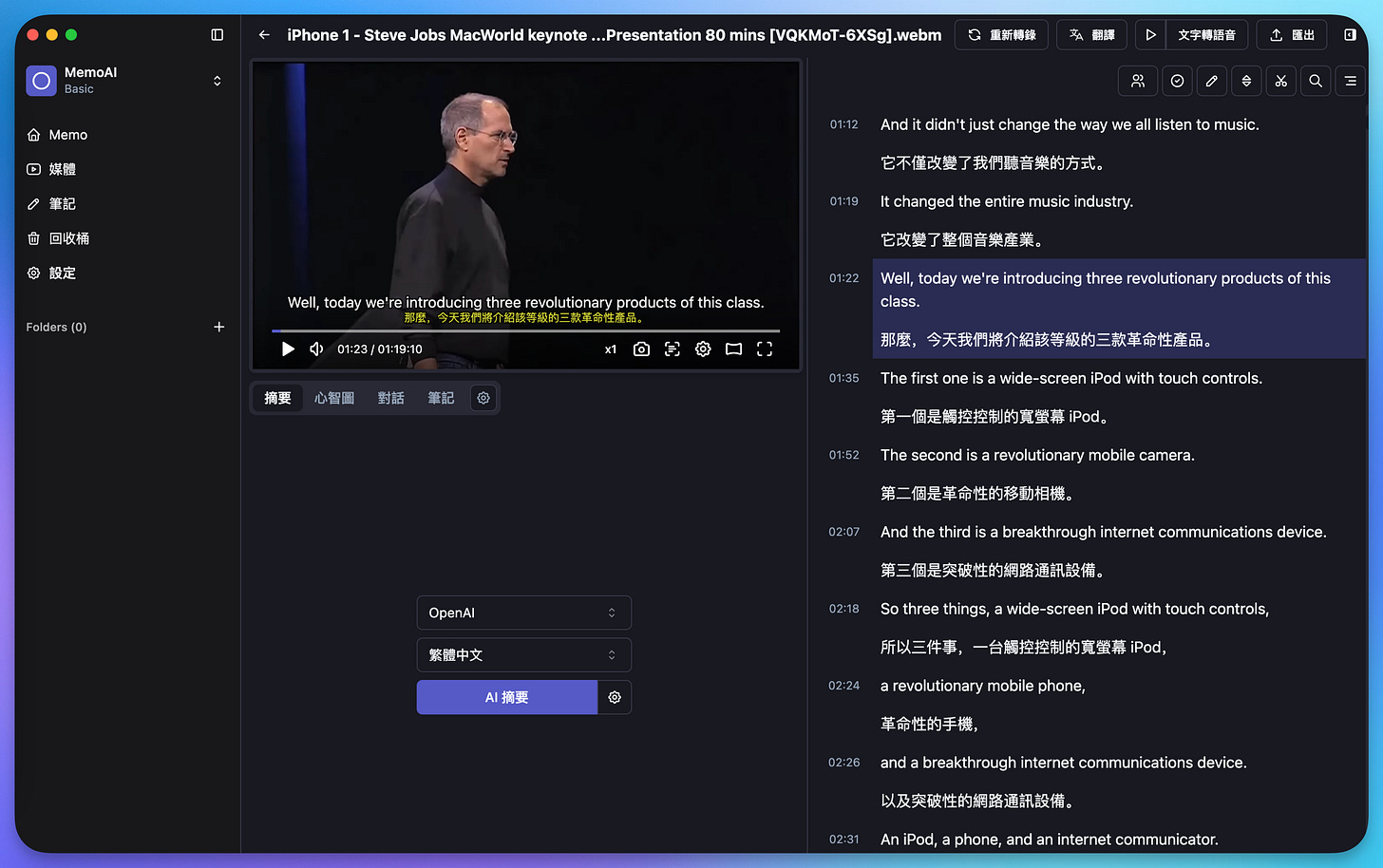Toggle the right panel layout icon
1383x868 pixels.
[1350, 35]
